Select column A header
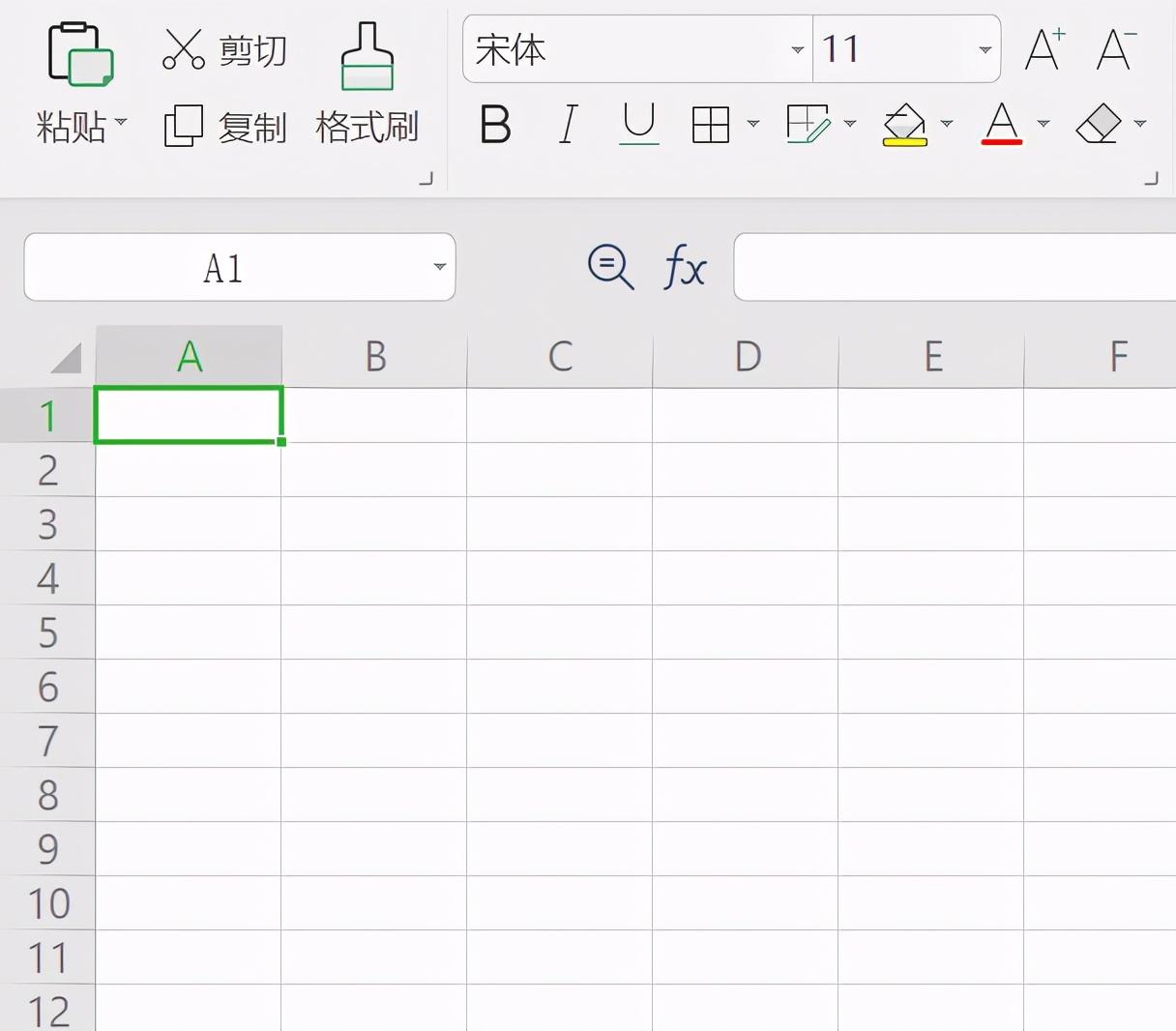The width and height of the screenshot is (1176, 1031). point(189,357)
